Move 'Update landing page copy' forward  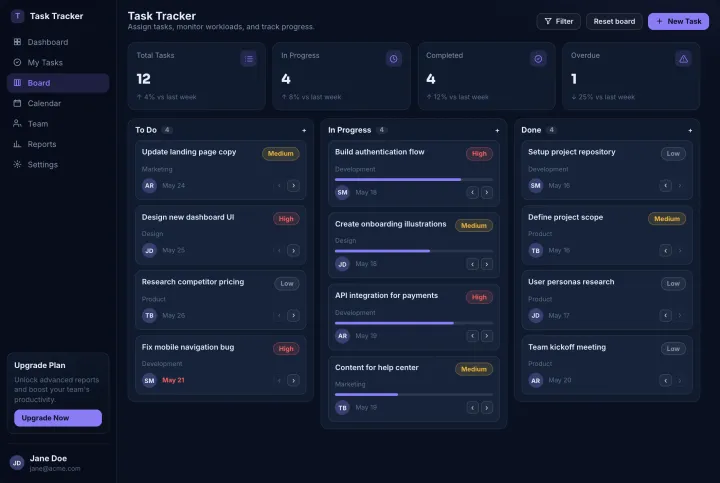click(293, 186)
